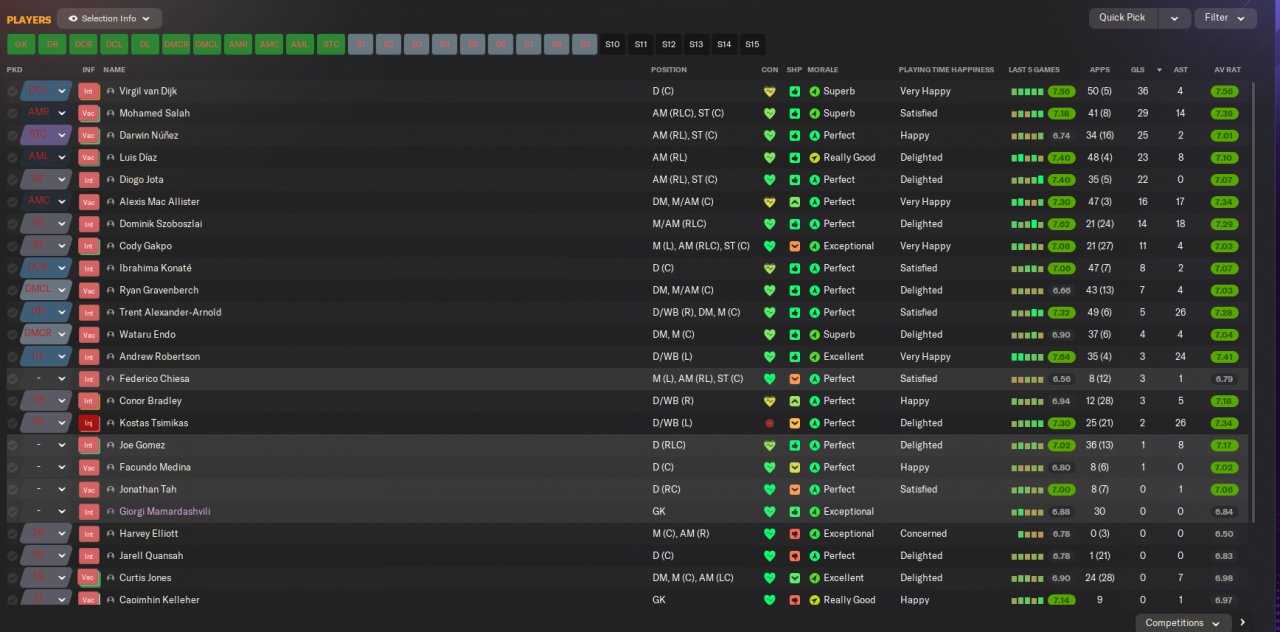Open Federico Chiesa's empty position dropdown
Viewport: 1280px width, 632px height.
click(47, 379)
